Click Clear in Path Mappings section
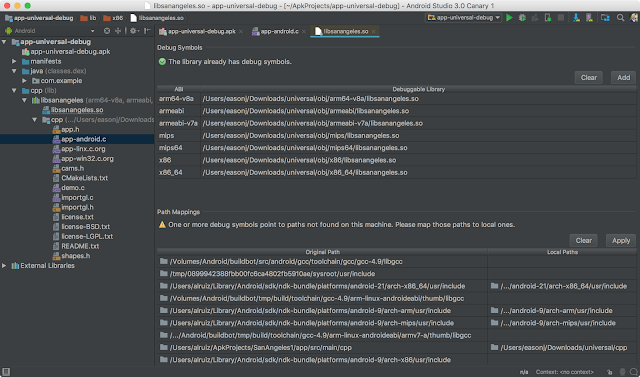This screenshot has width=640, height=377. point(583,240)
